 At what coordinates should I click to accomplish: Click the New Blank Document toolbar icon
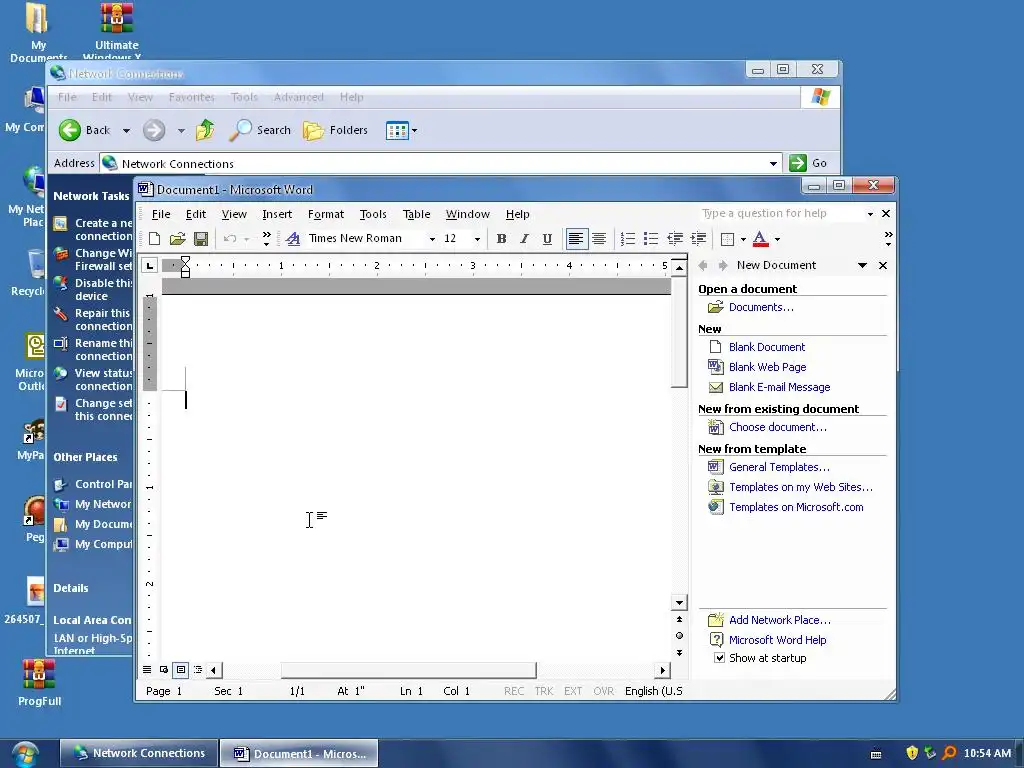tap(155, 239)
